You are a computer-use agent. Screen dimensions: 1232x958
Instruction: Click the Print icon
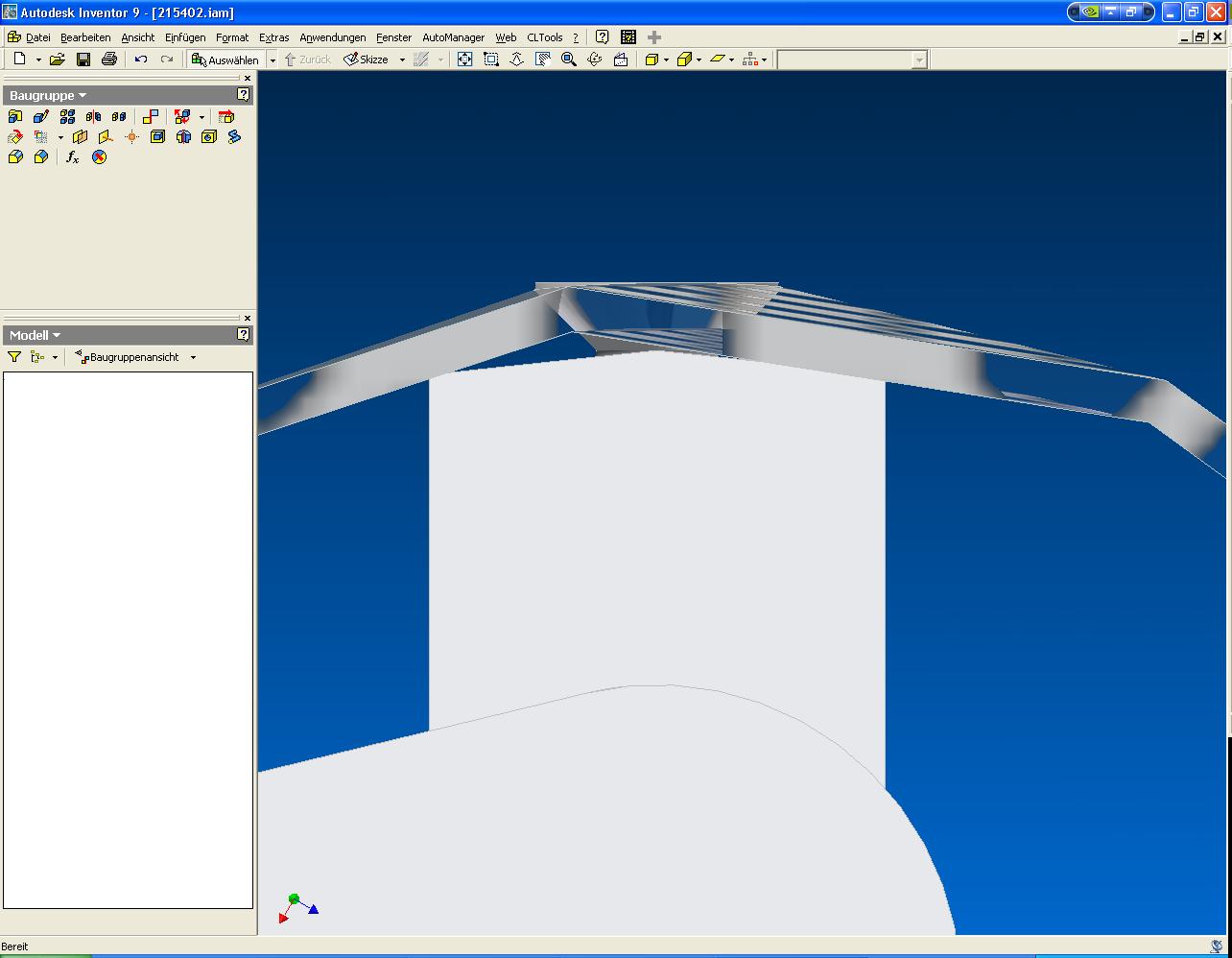point(109,60)
